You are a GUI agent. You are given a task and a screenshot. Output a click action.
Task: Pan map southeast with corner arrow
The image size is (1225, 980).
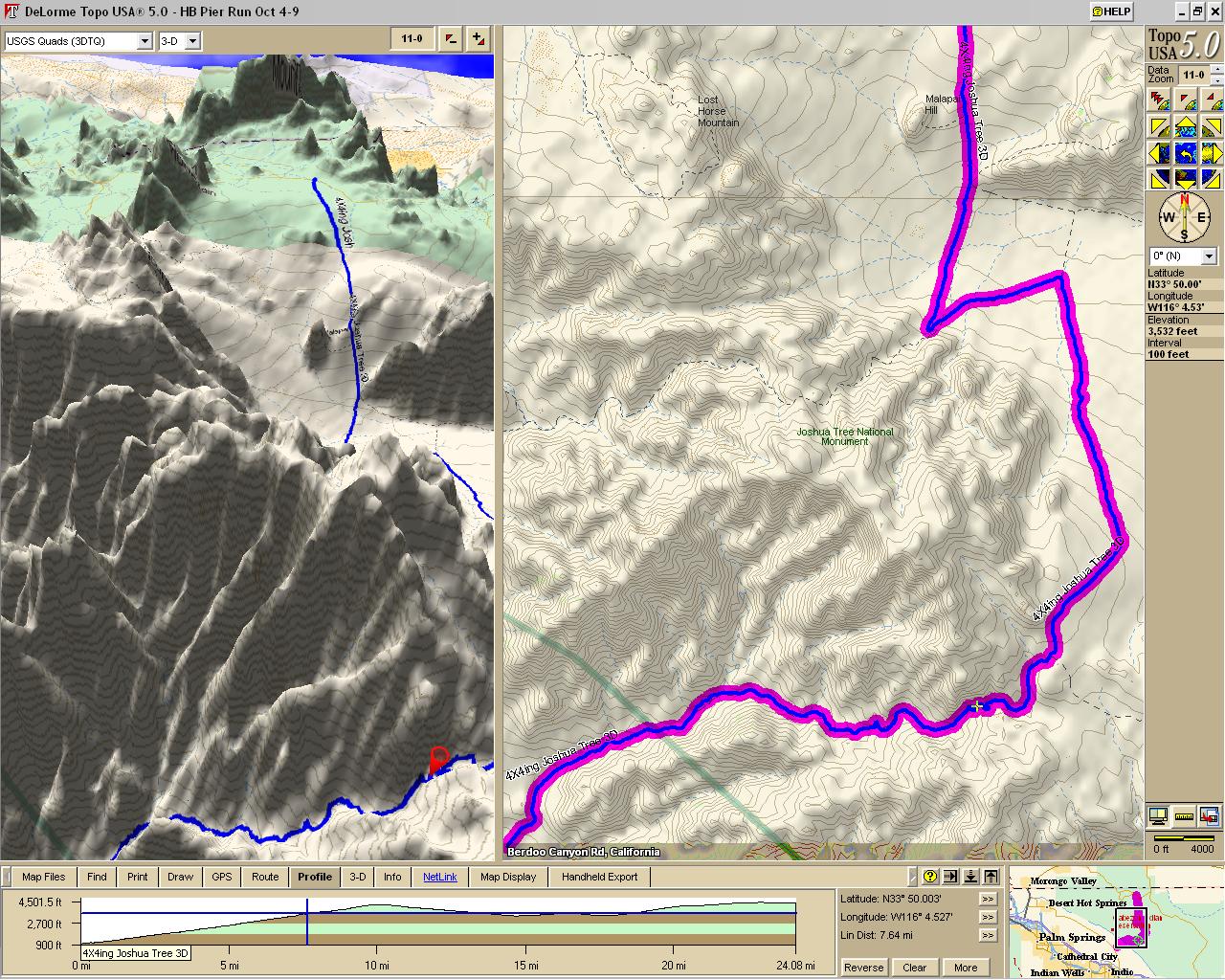coord(1211,178)
